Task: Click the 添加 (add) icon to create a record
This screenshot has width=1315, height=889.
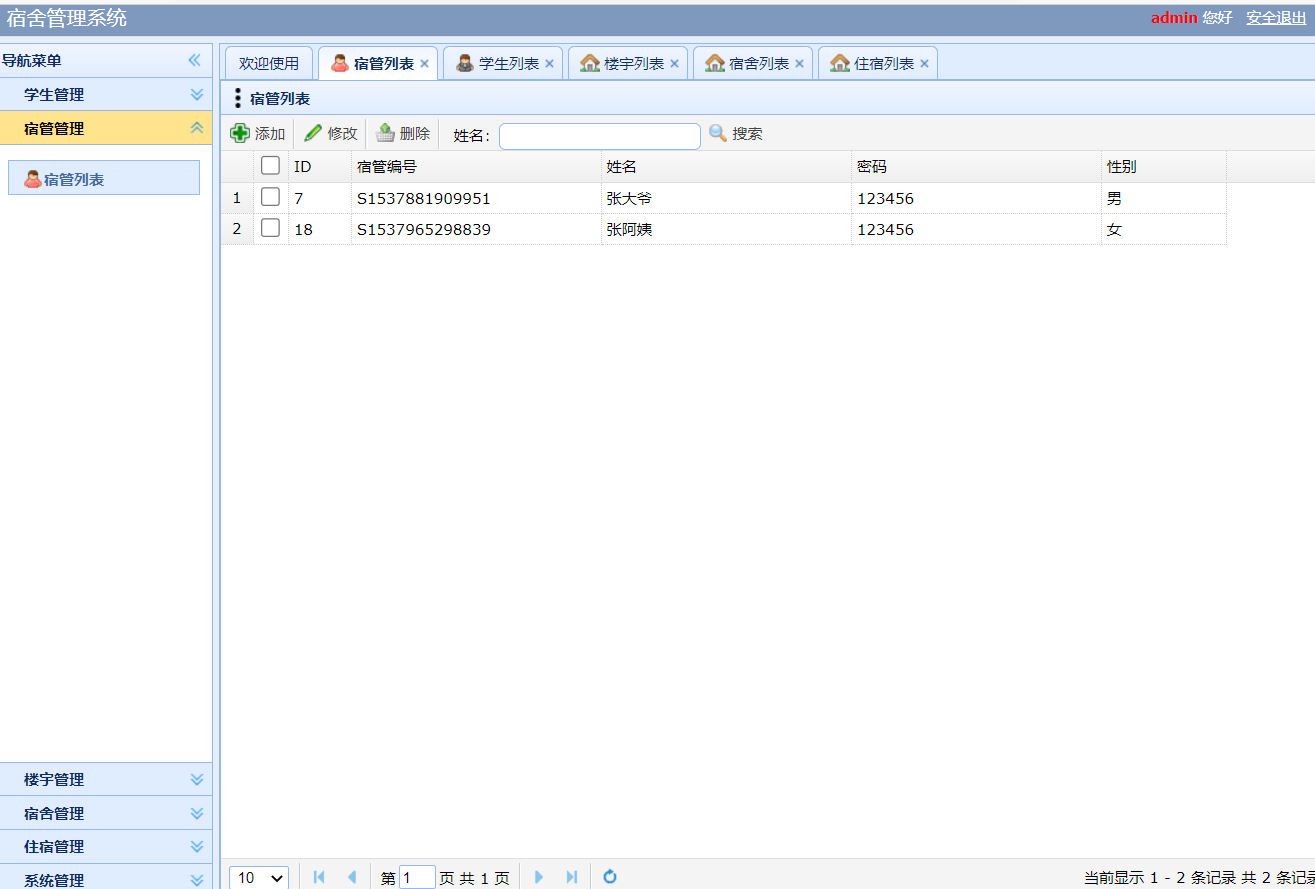Action: coord(242,132)
